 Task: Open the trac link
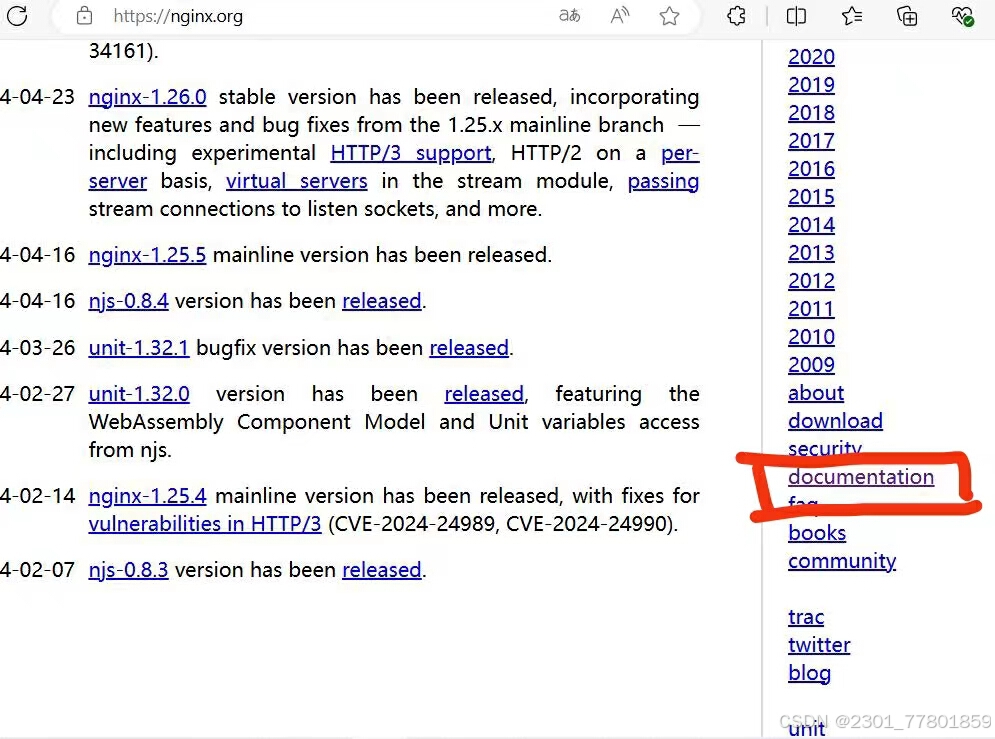pyautogui.click(x=806, y=617)
